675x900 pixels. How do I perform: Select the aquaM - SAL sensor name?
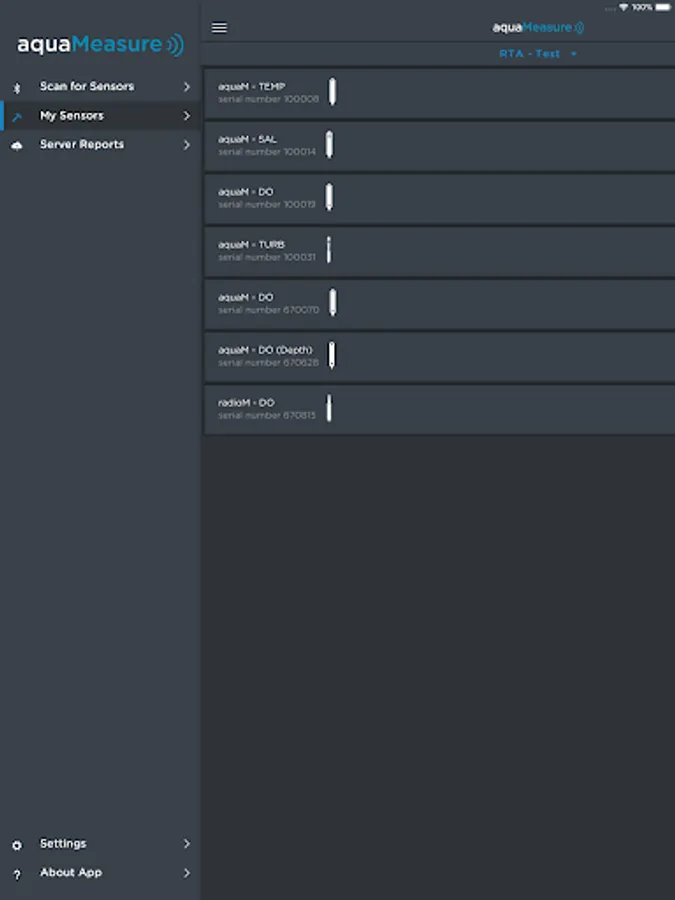[x=247, y=139]
